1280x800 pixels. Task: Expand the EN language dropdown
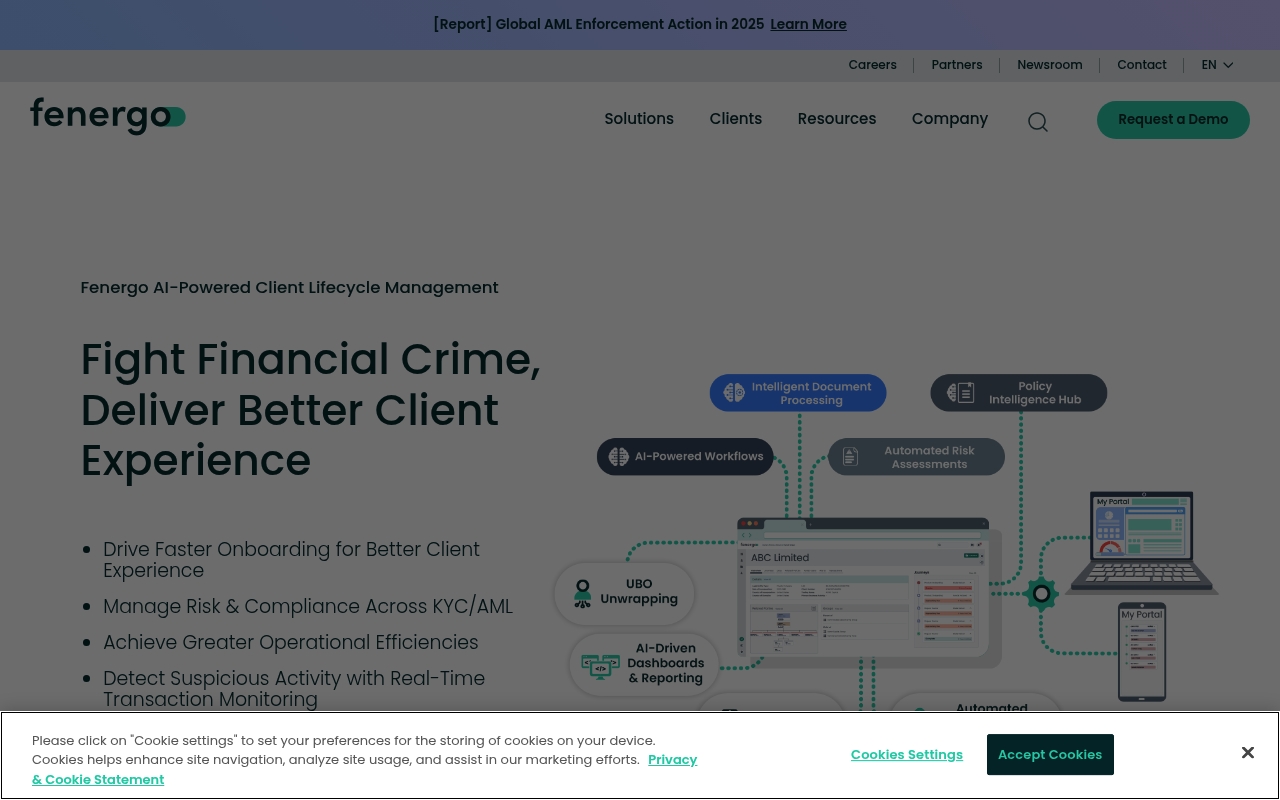[1217, 65]
